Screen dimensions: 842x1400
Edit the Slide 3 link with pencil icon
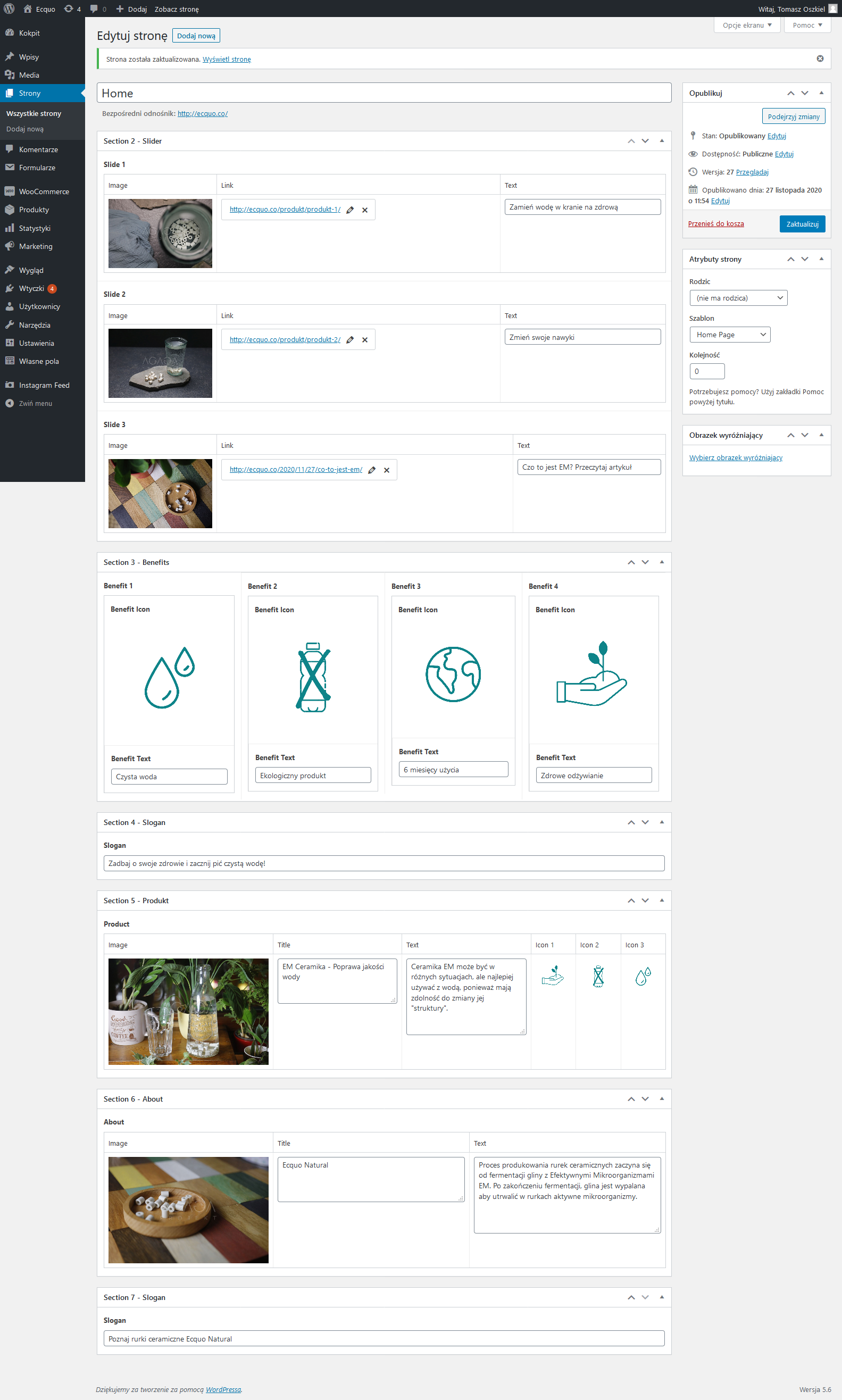coord(372,470)
